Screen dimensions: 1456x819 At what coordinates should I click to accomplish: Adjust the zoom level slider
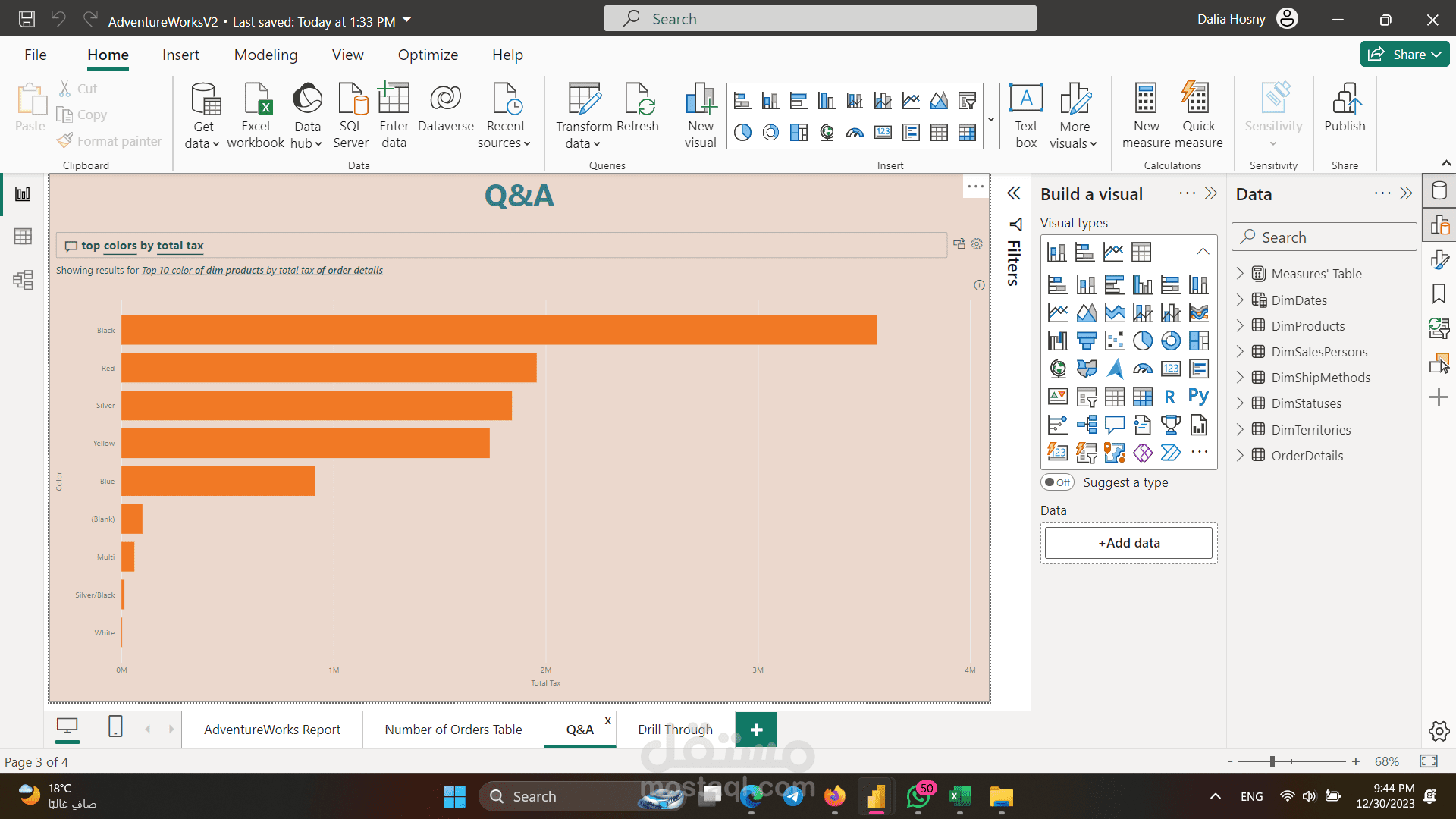(x=1272, y=761)
